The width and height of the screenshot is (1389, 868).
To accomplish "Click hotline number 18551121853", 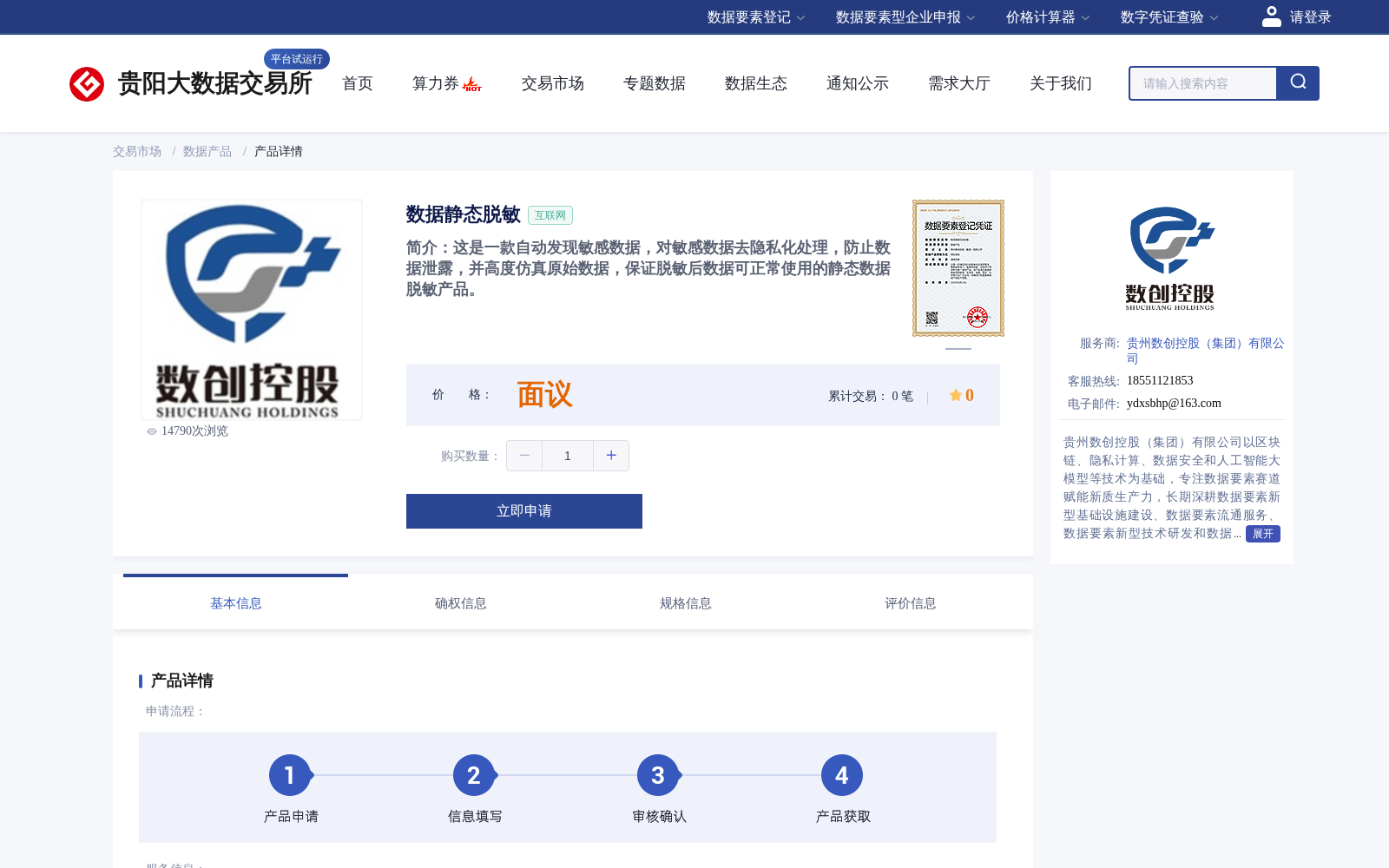I will pyautogui.click(x=1160, y=380).
